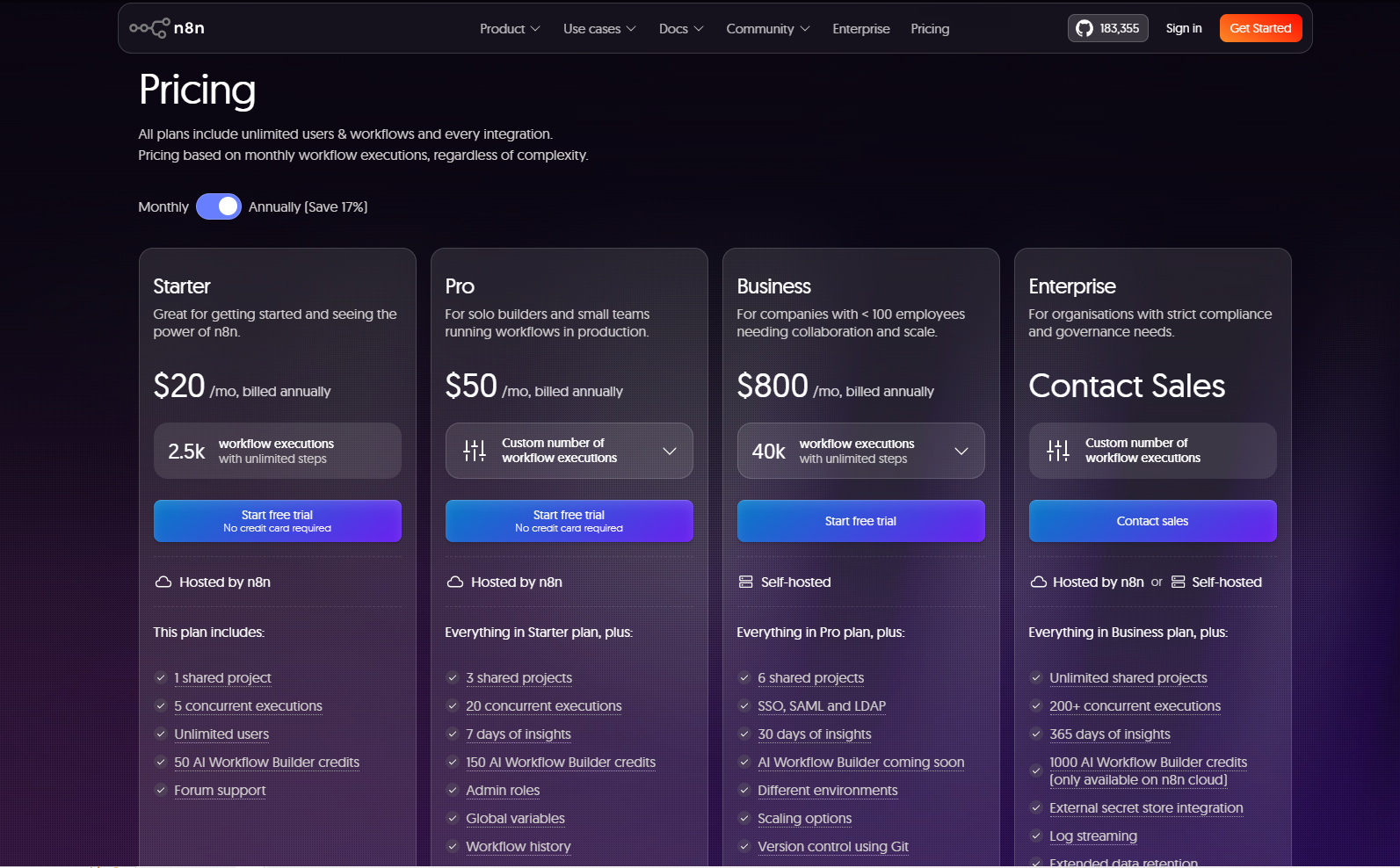Select the Monthly billing label
The image size is (1400, 868).
tap(163, 206)
